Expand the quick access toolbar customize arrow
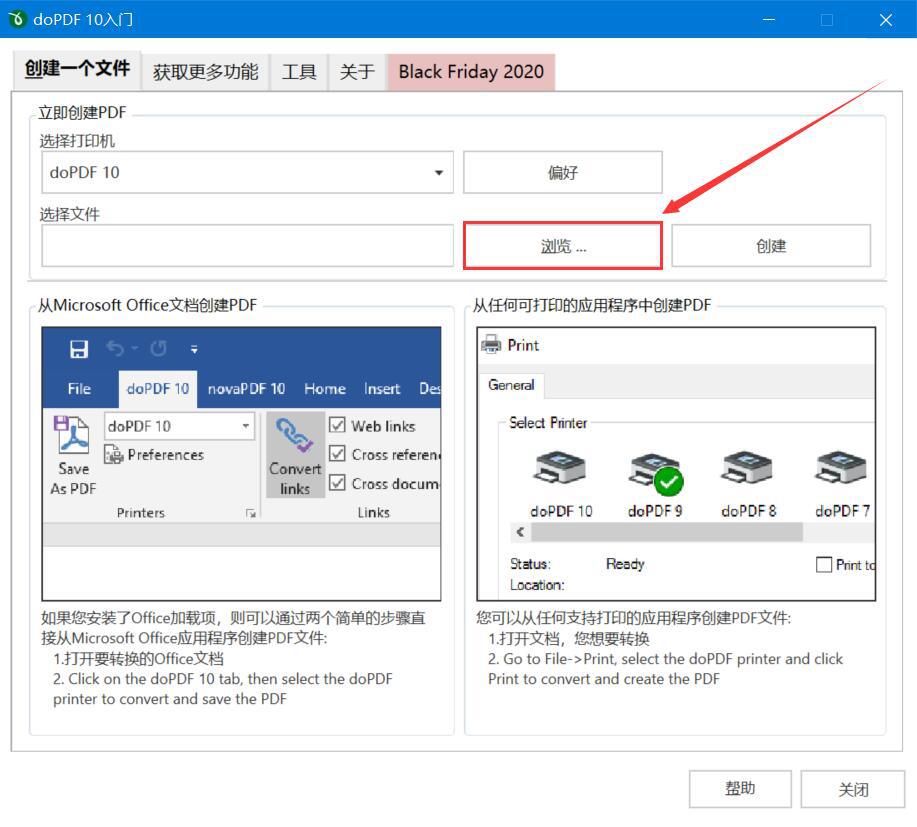 (x=194, y=350)
